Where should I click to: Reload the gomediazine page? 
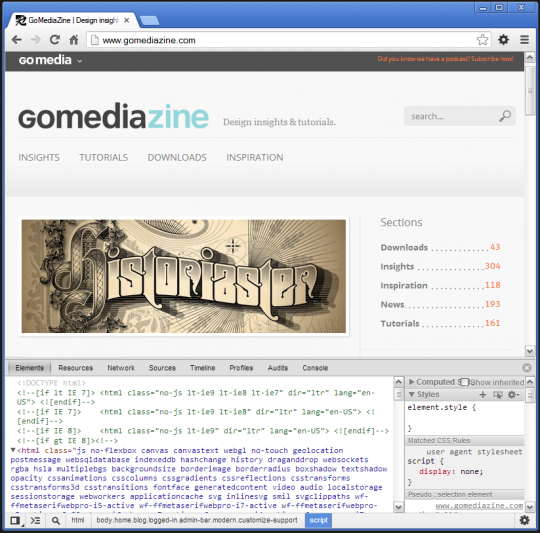(55, 40)
